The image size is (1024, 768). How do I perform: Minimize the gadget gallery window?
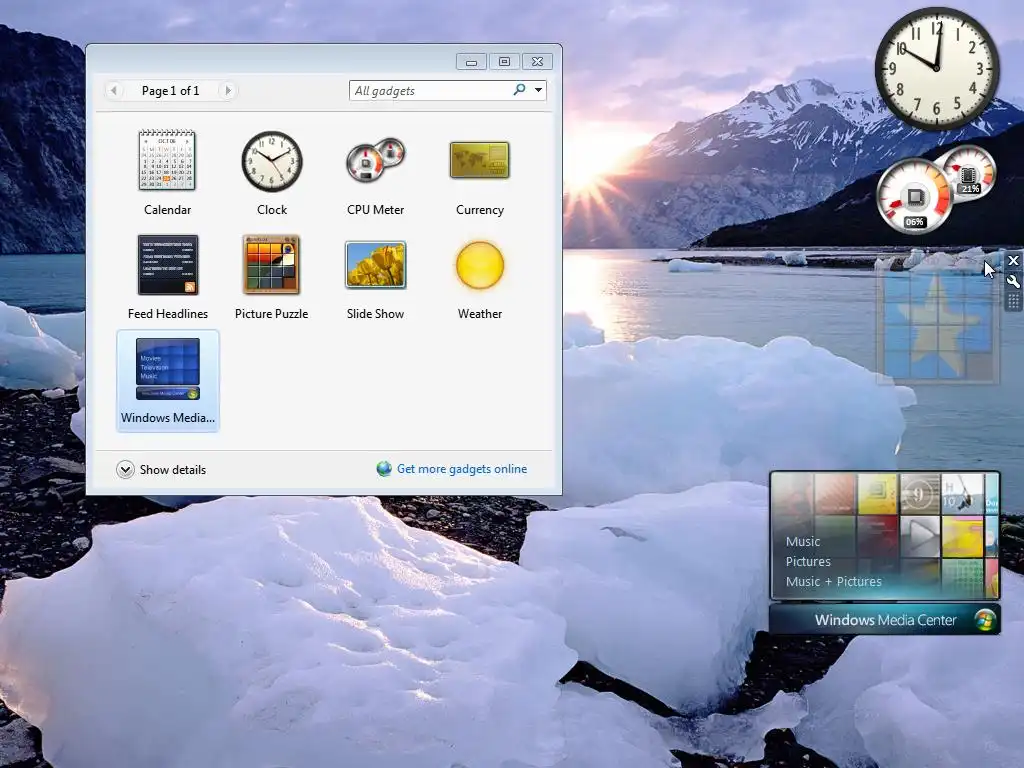click(x=472, y=61)
